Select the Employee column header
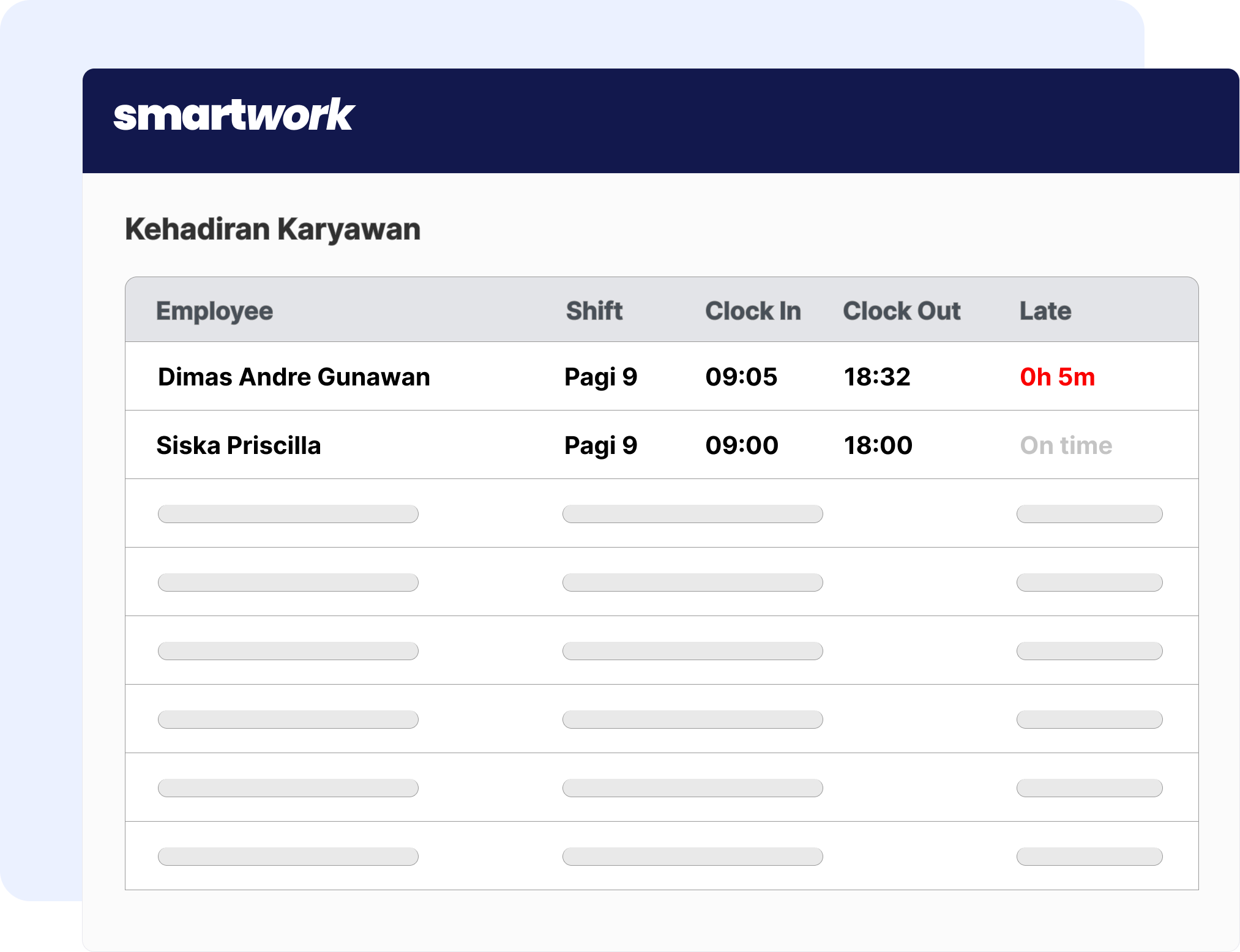The width and height of the screenshot is (1240, 952). point(215,311)
